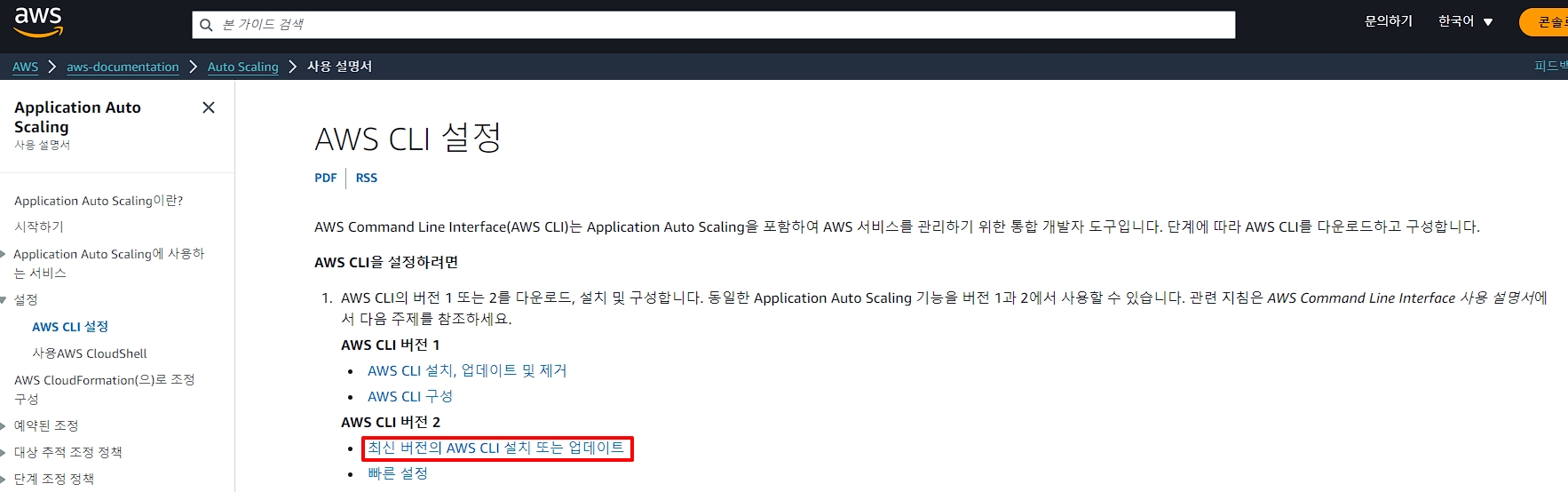The height and width of the screenshot is (492, 1568).
Task: Open AWS CloudFormation(으)로 조정 구성
Action: [x=104, y=389]
